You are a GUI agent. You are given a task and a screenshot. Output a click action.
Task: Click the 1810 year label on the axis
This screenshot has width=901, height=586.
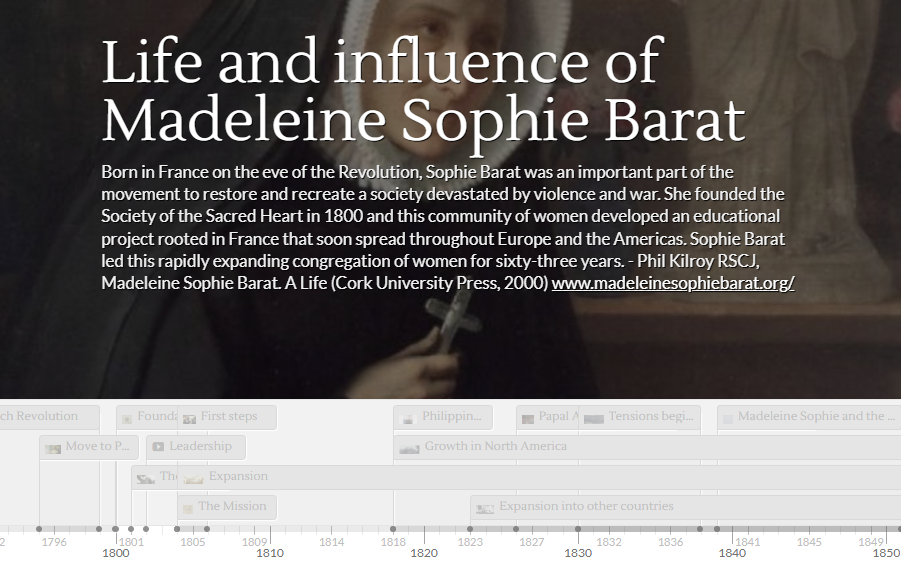point(270,553)
